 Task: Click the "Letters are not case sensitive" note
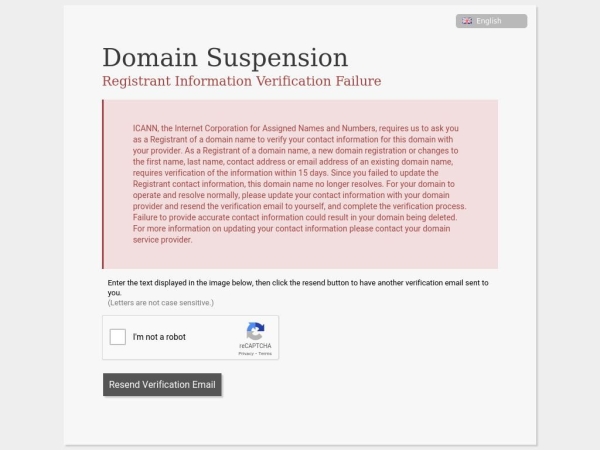pyautogui.click(x=161, y=302)
